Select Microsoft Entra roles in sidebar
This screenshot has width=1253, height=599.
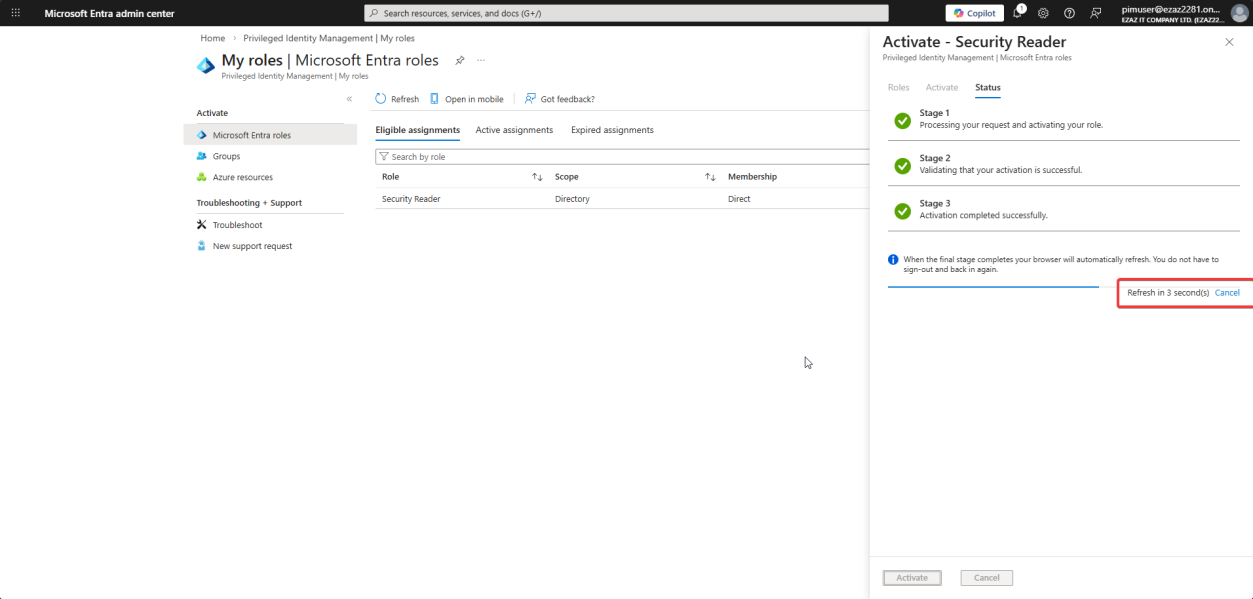click(270, 135)
